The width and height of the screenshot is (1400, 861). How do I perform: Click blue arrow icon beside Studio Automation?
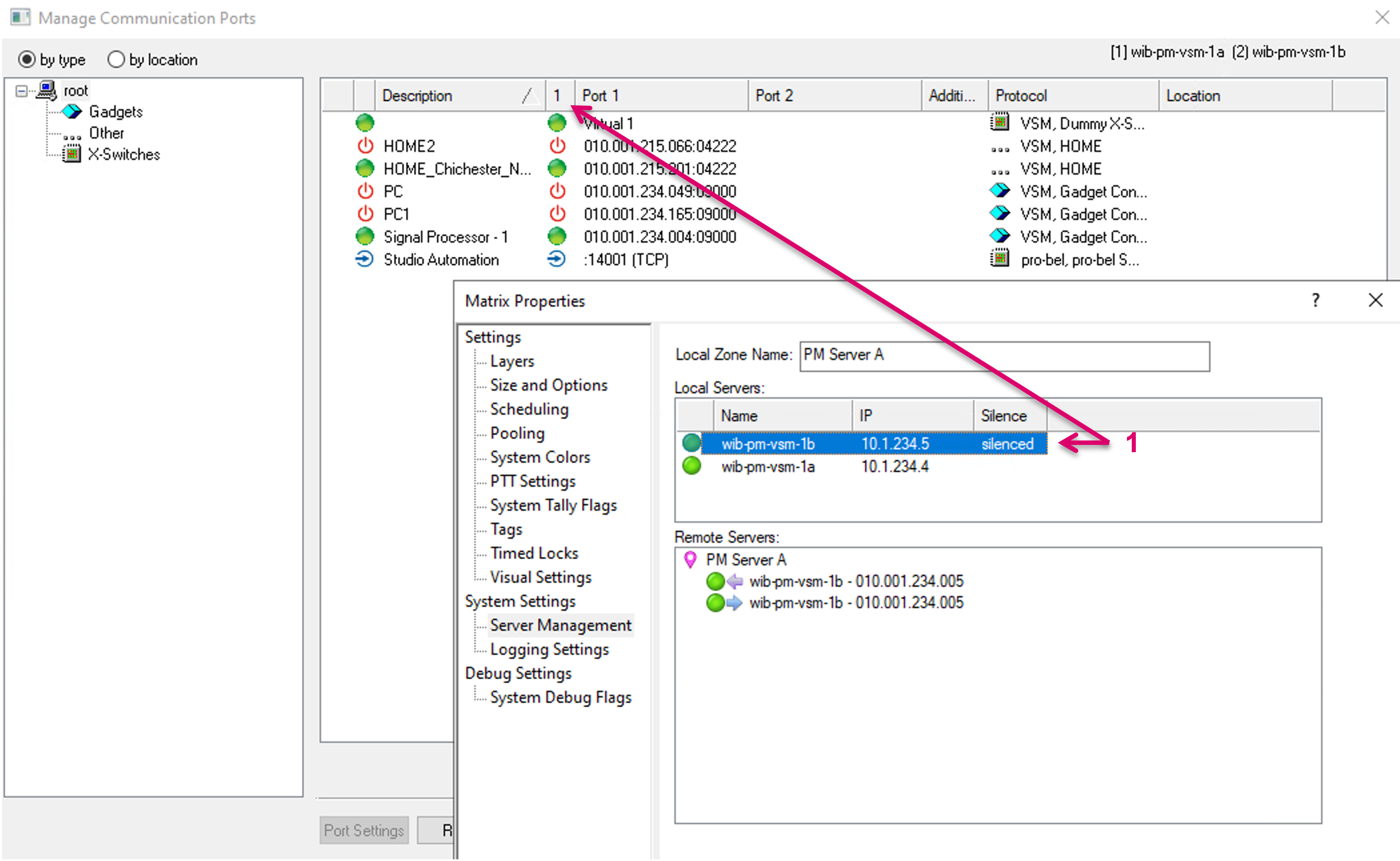pyautogui.click(x=364, y=260)
